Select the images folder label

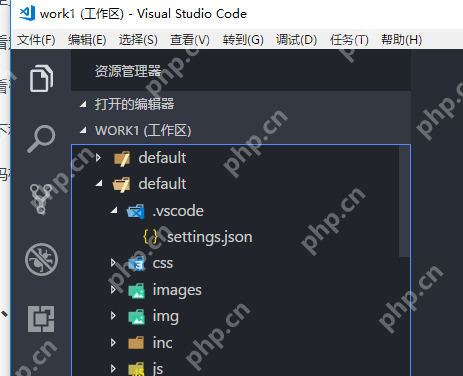coord(177,290)
